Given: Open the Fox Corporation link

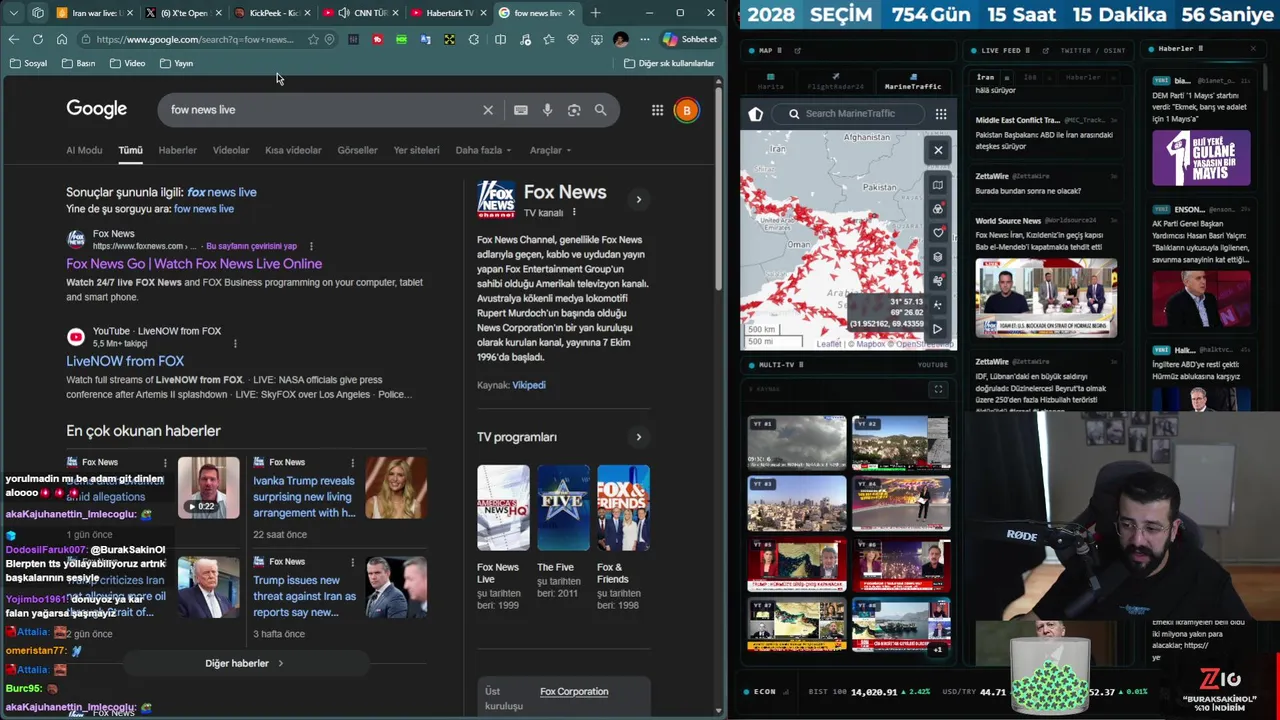Looking at the screenshot, I should click(x=574, y=691).
